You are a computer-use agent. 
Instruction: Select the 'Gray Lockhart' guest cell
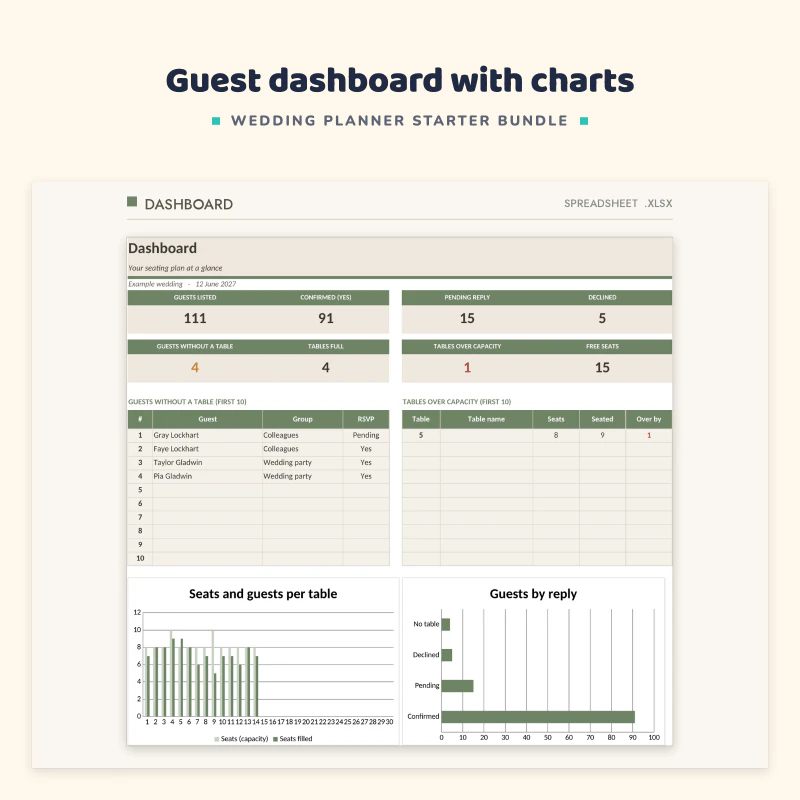(x=207, y=435)
